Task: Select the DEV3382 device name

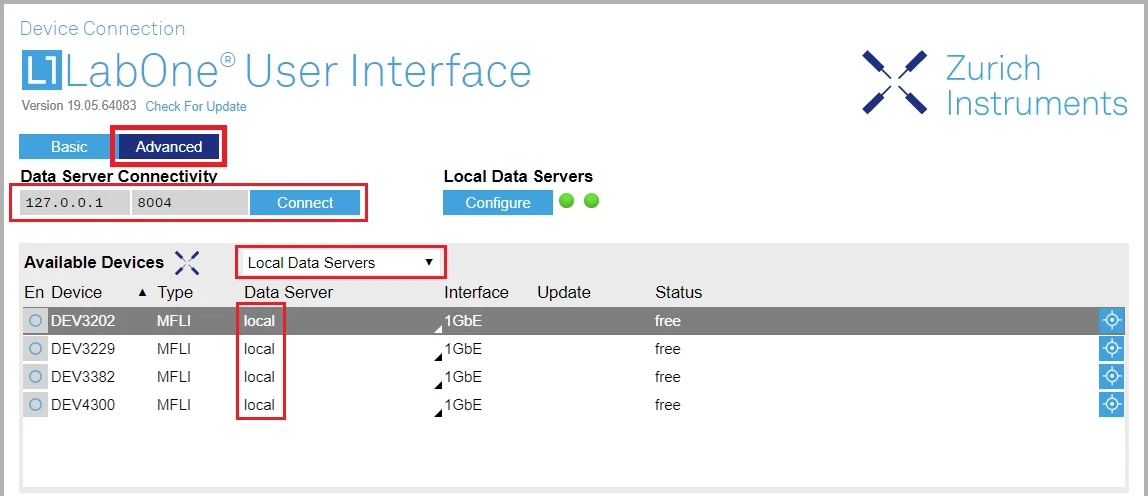Action: coord(83,377)
